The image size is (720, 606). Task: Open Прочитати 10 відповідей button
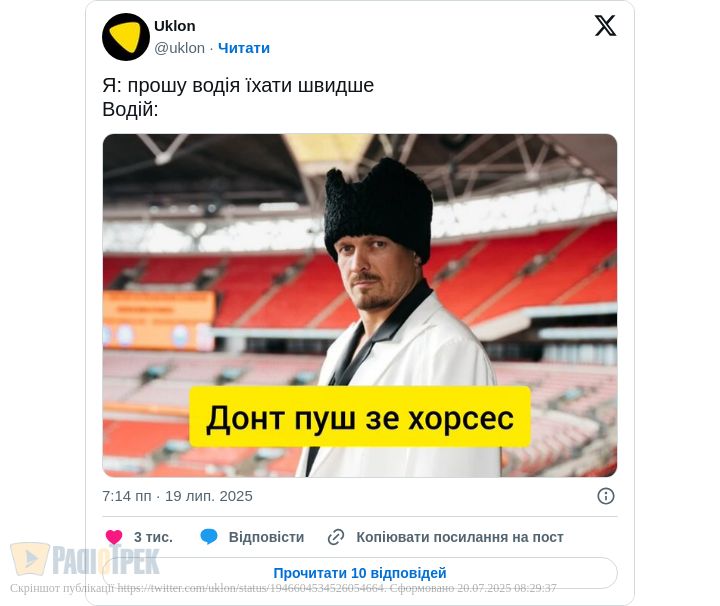point(360,573)
